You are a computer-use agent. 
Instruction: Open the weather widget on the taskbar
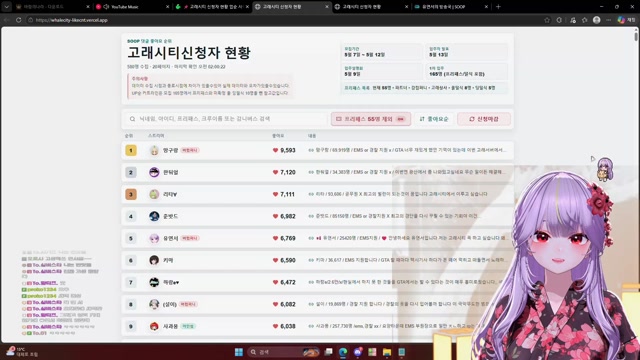22,352
